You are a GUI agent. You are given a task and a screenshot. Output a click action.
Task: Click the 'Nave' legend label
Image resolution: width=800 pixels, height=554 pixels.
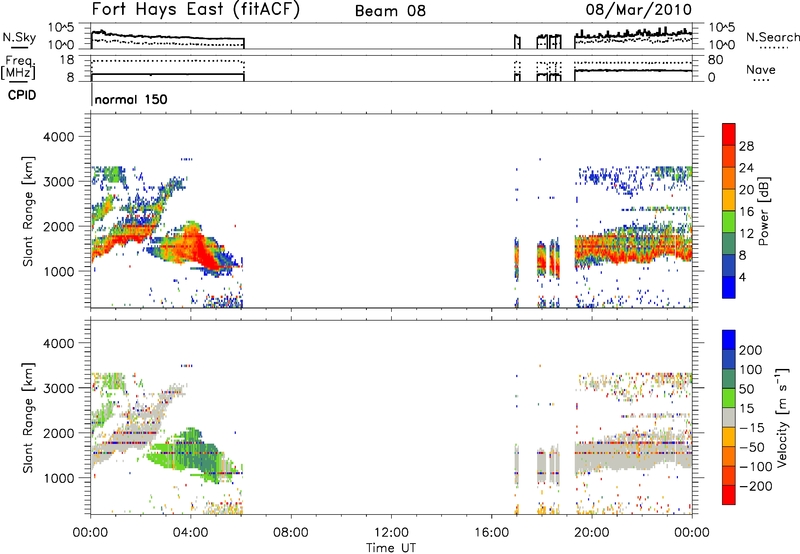[761, 69]
